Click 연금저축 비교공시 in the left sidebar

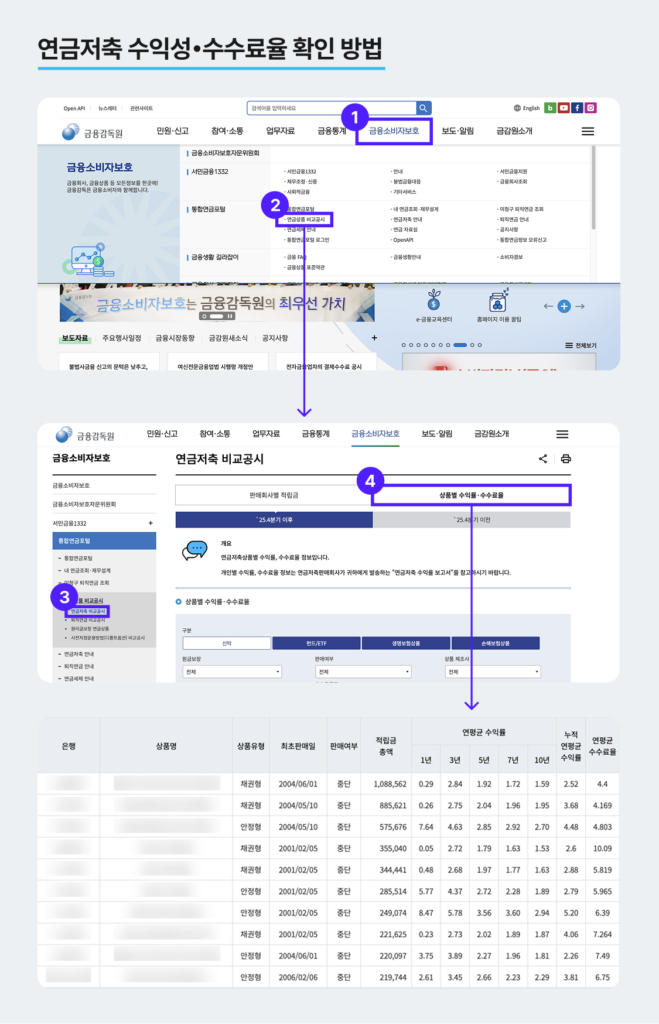88,611
